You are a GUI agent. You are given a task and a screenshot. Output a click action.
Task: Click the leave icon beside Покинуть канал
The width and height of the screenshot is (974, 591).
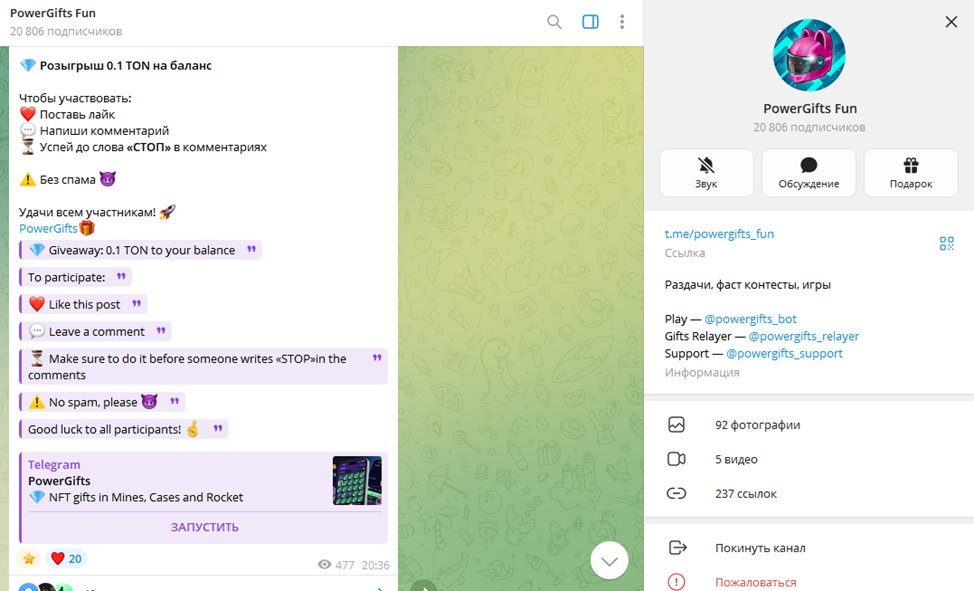[x=677, y=548]
